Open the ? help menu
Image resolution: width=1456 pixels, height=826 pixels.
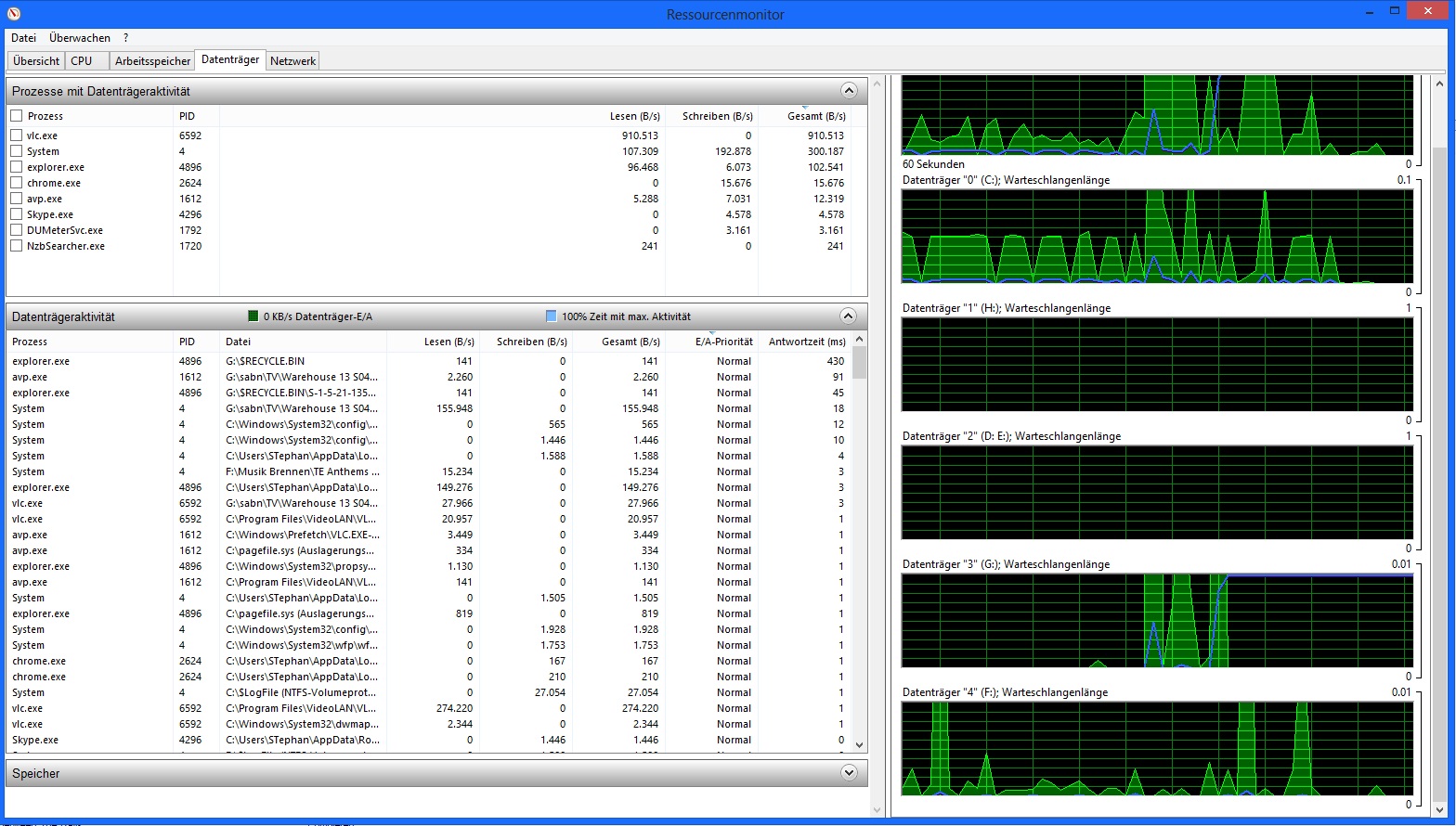tap(125, 38)
